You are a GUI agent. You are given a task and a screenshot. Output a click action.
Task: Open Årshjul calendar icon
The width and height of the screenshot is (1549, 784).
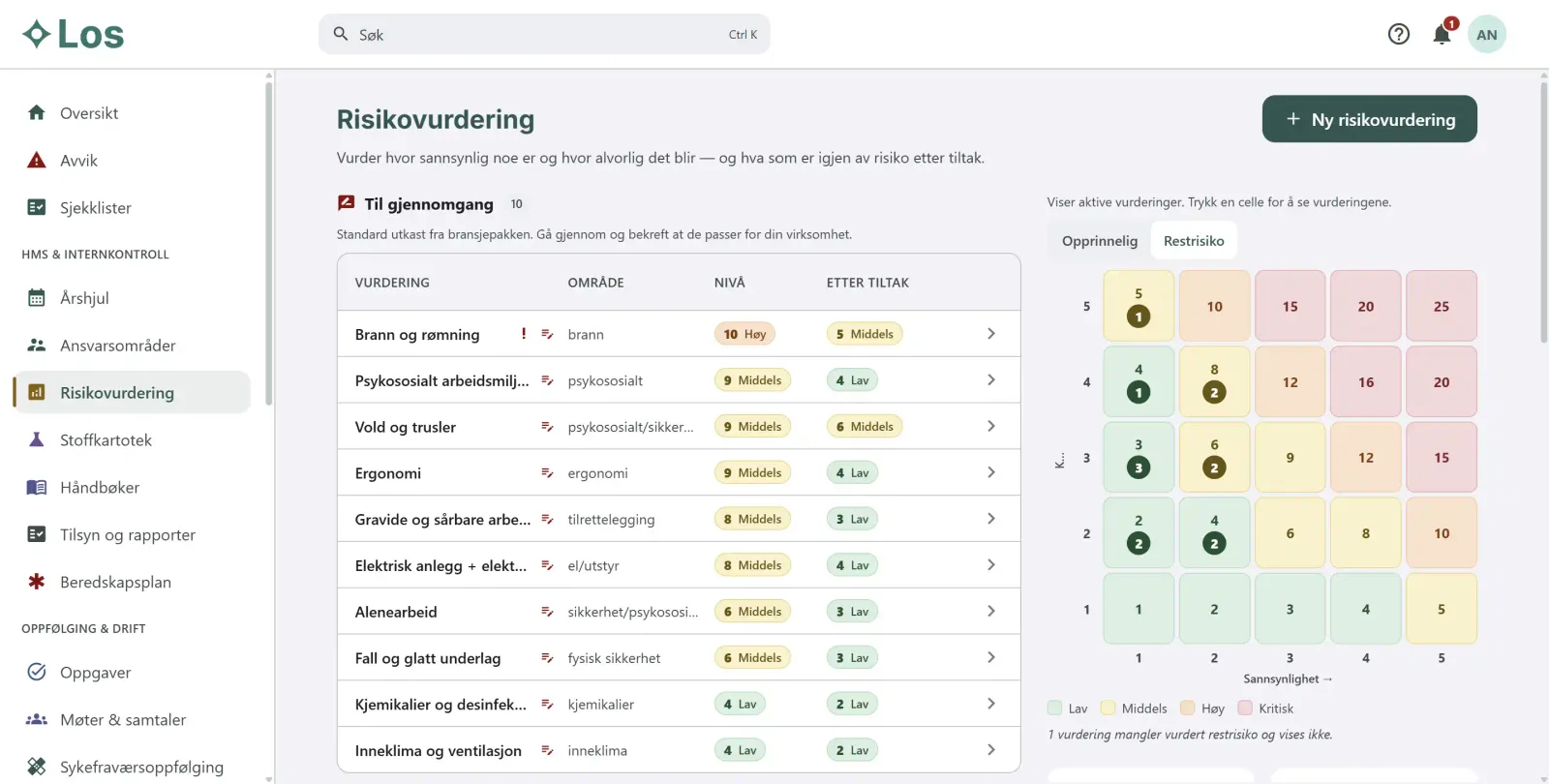37,298
